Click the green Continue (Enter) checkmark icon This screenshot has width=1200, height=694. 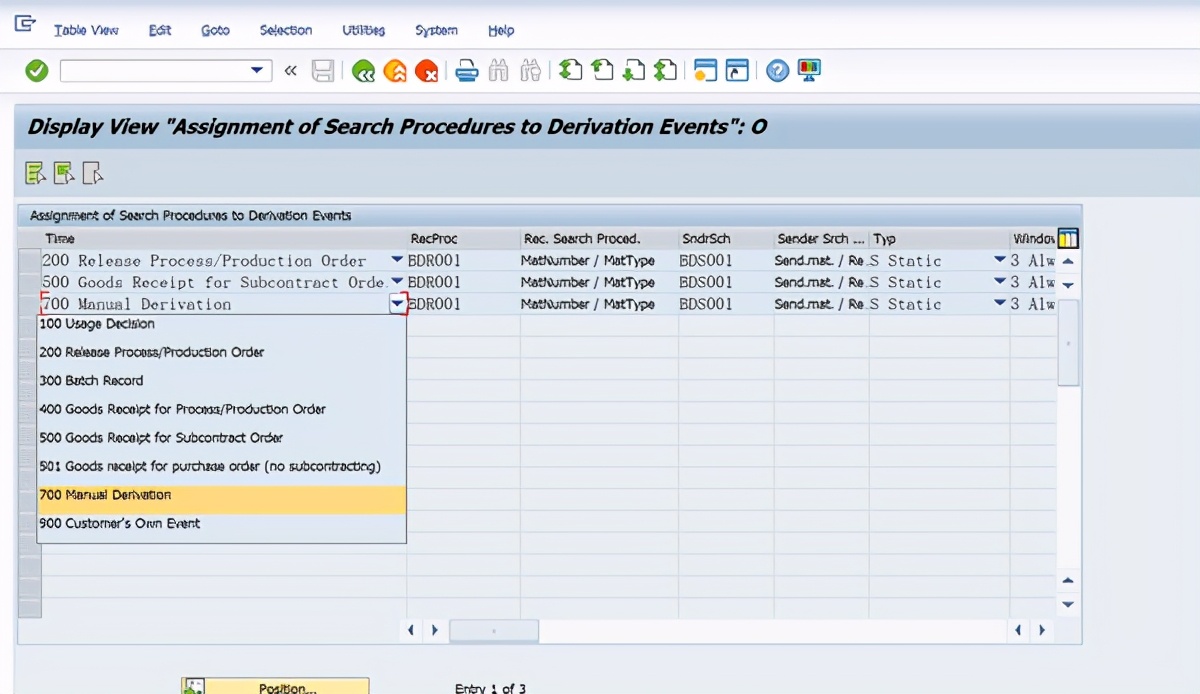pyautogui.click(x=36, y=70)
